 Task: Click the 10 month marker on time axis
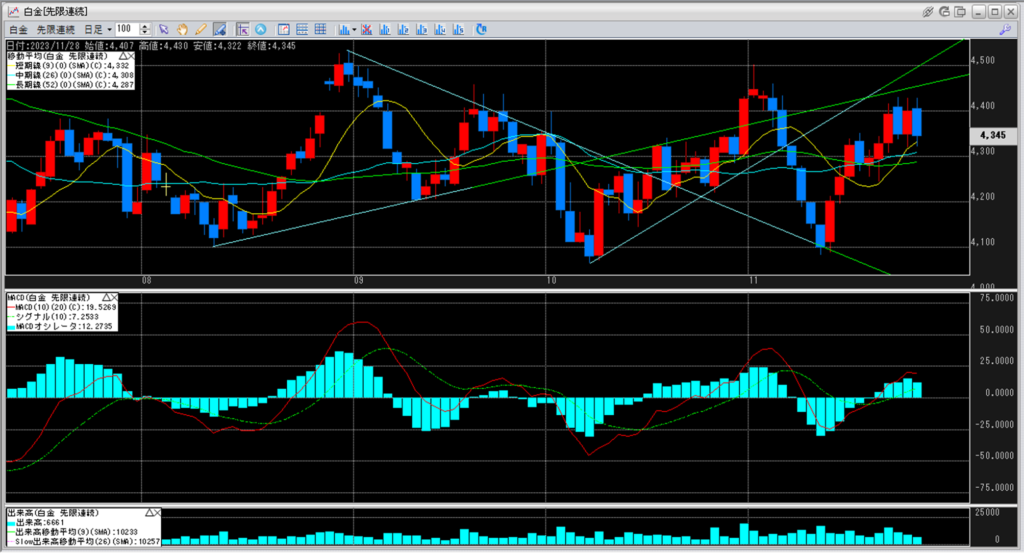click(x=551, y=280)
